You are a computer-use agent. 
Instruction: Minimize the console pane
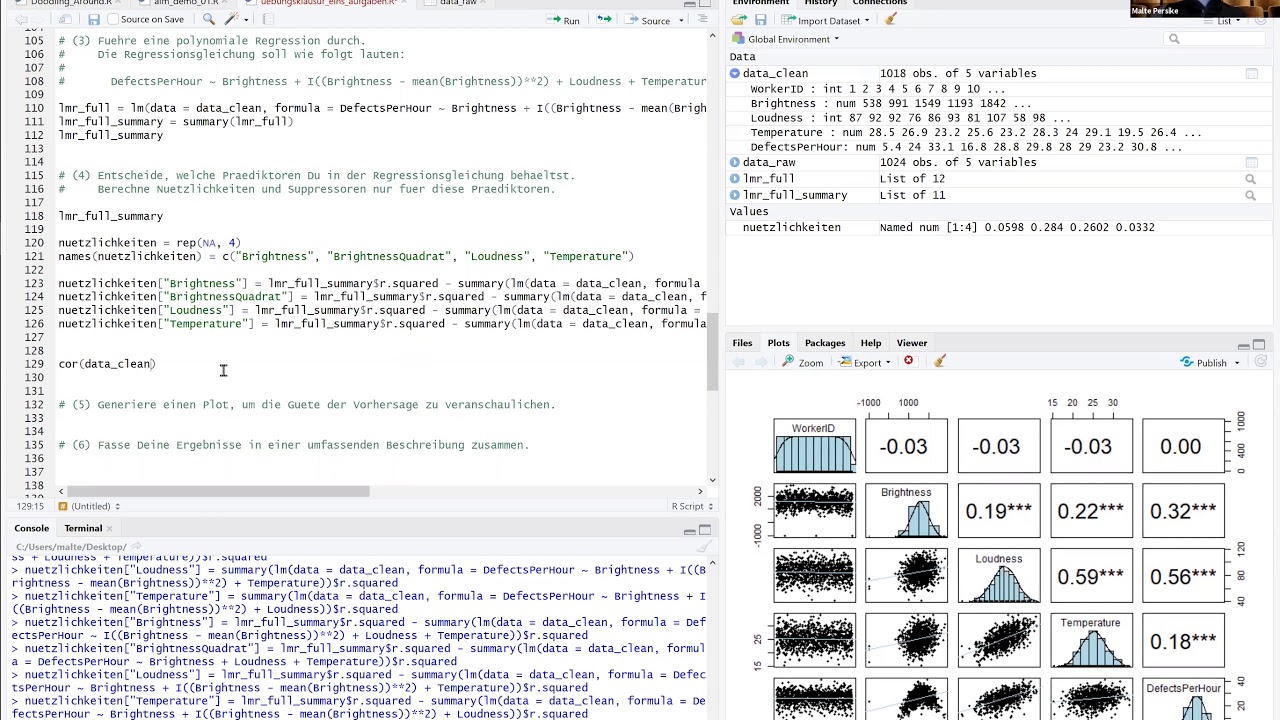[x=689, y=531]
